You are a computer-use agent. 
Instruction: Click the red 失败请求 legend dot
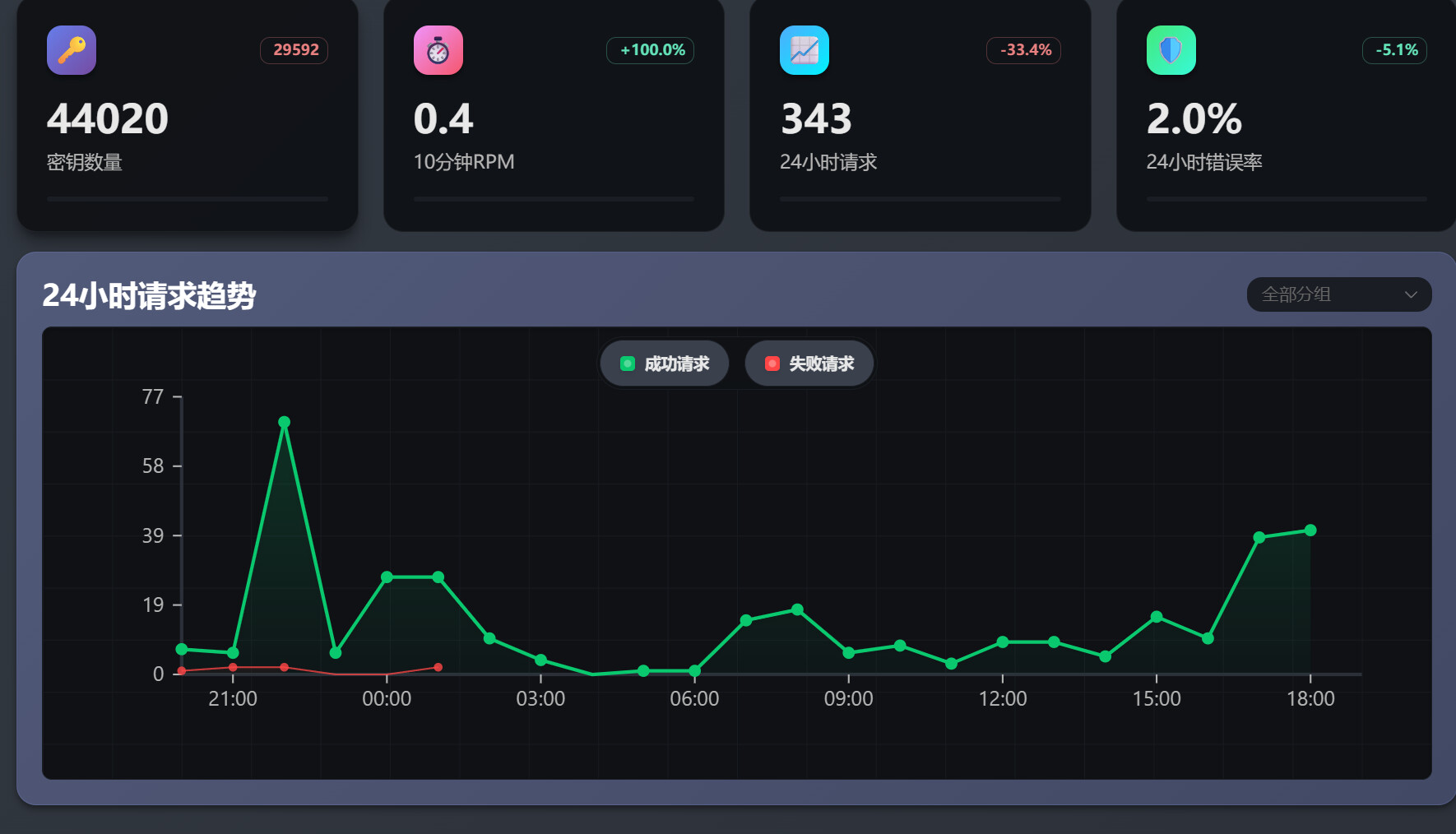point(772,364)
